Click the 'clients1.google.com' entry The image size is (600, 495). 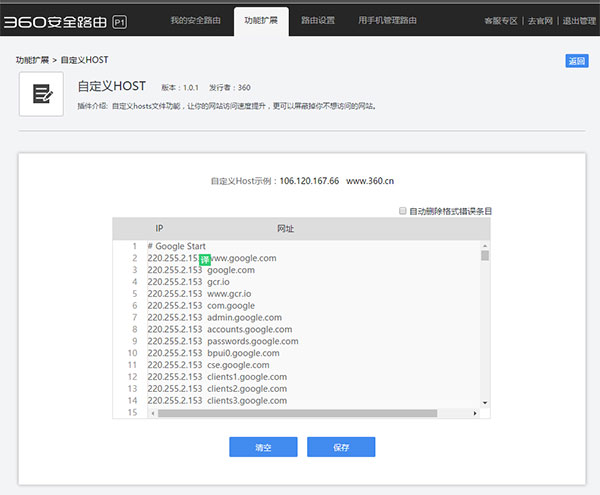pos(247,377)
